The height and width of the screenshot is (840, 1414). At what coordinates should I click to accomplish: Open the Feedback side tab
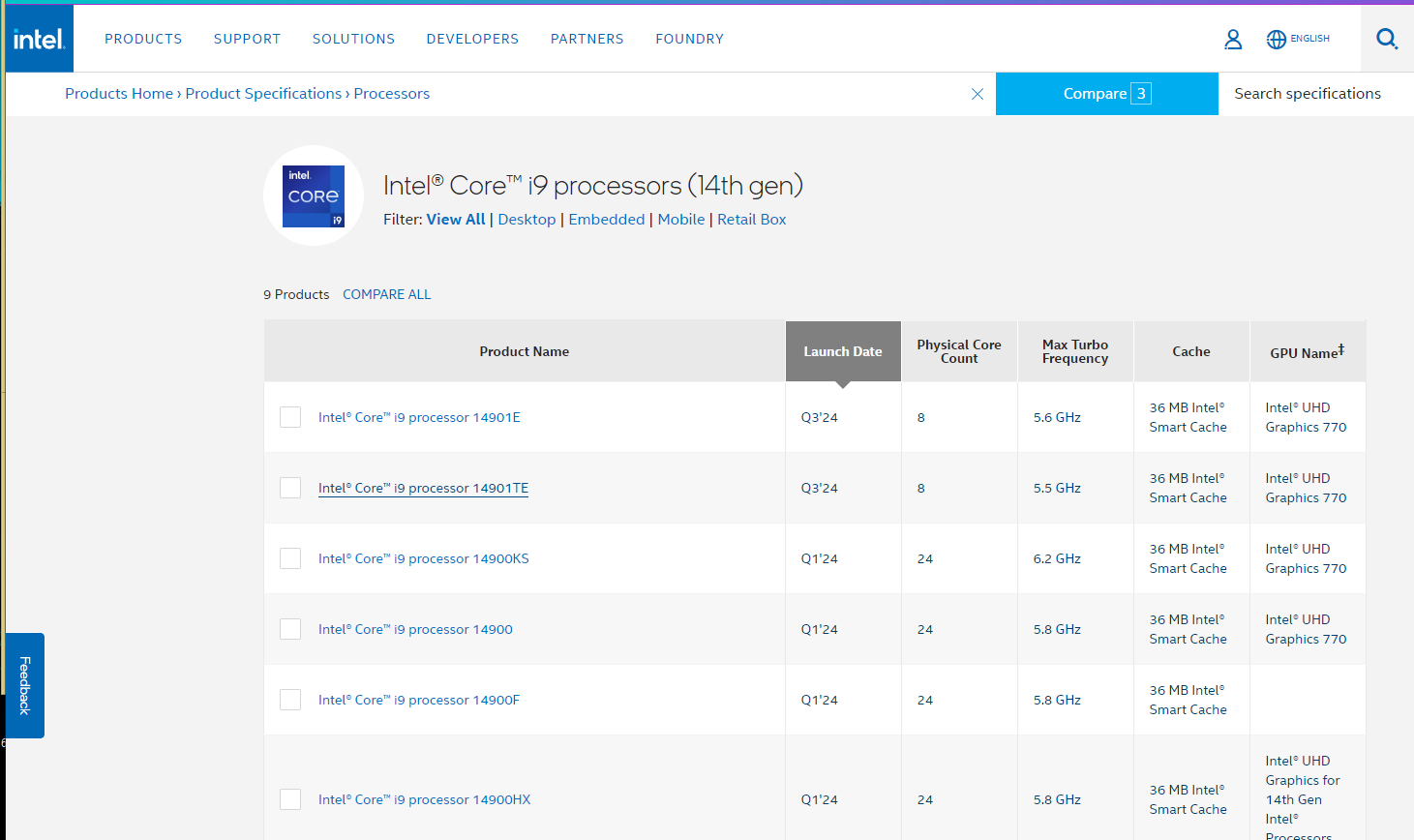tap(25, 685)
